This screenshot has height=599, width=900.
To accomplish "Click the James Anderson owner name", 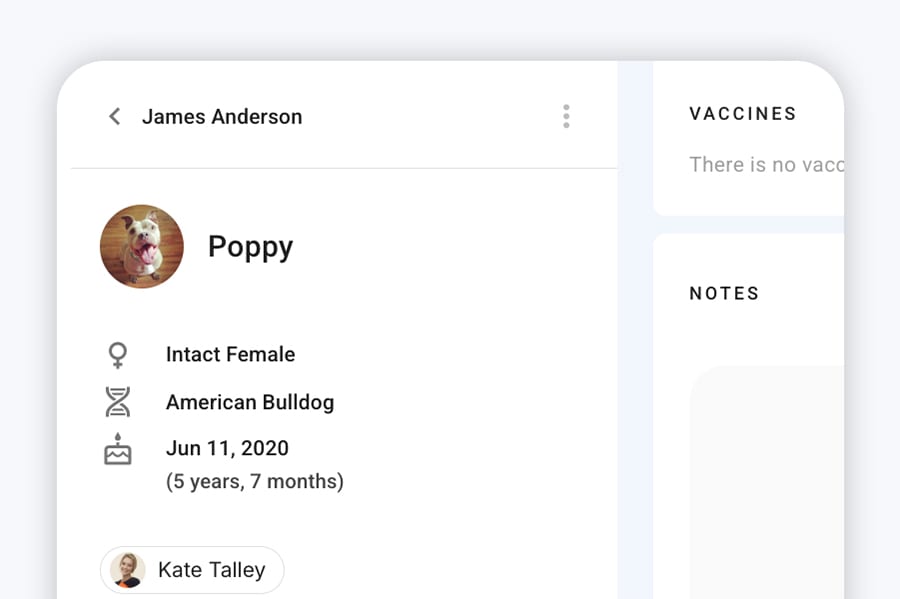I will 222,116.
